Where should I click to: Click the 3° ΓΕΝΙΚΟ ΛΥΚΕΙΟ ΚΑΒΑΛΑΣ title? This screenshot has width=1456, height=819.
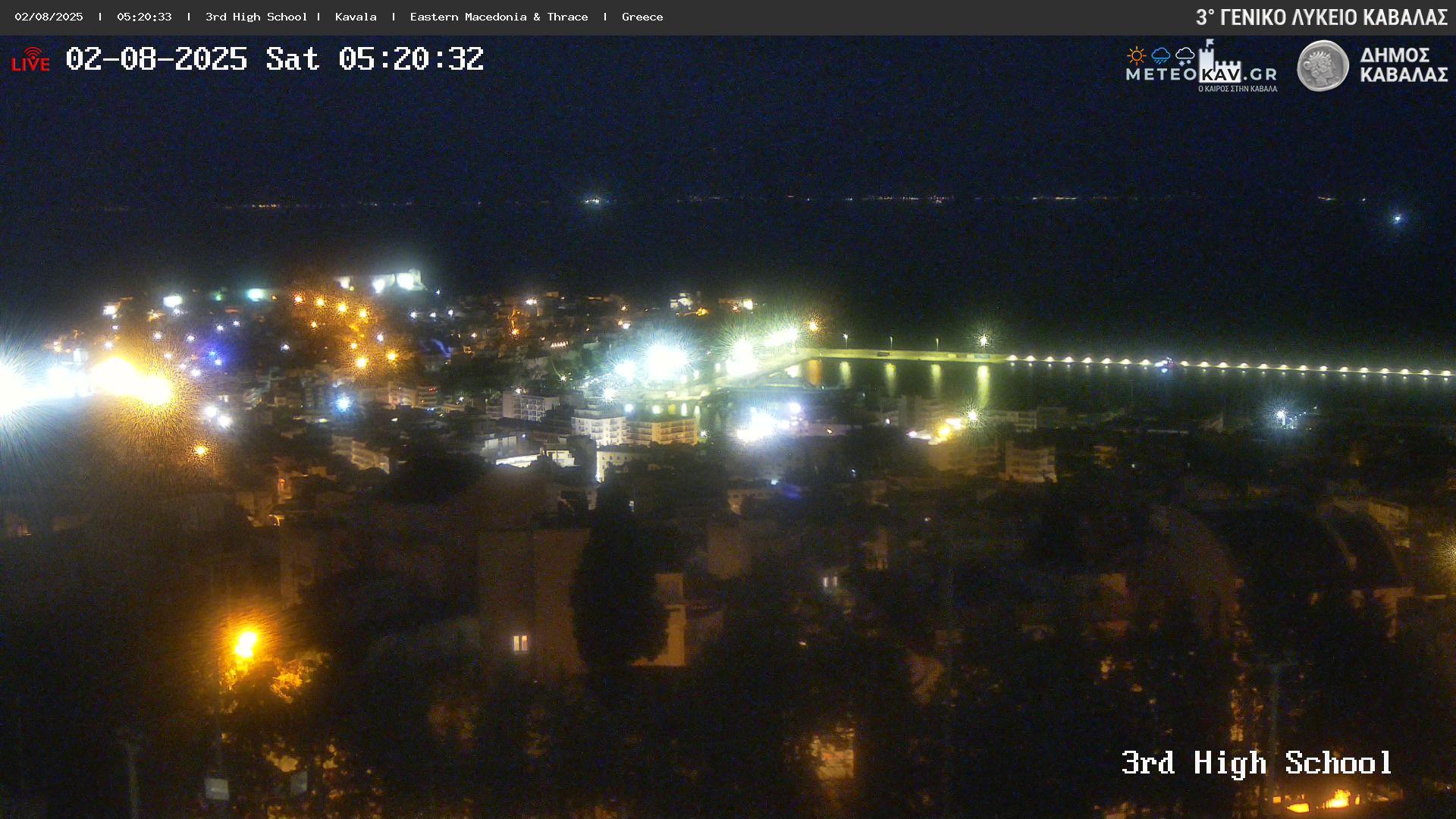coord(1321,17)
